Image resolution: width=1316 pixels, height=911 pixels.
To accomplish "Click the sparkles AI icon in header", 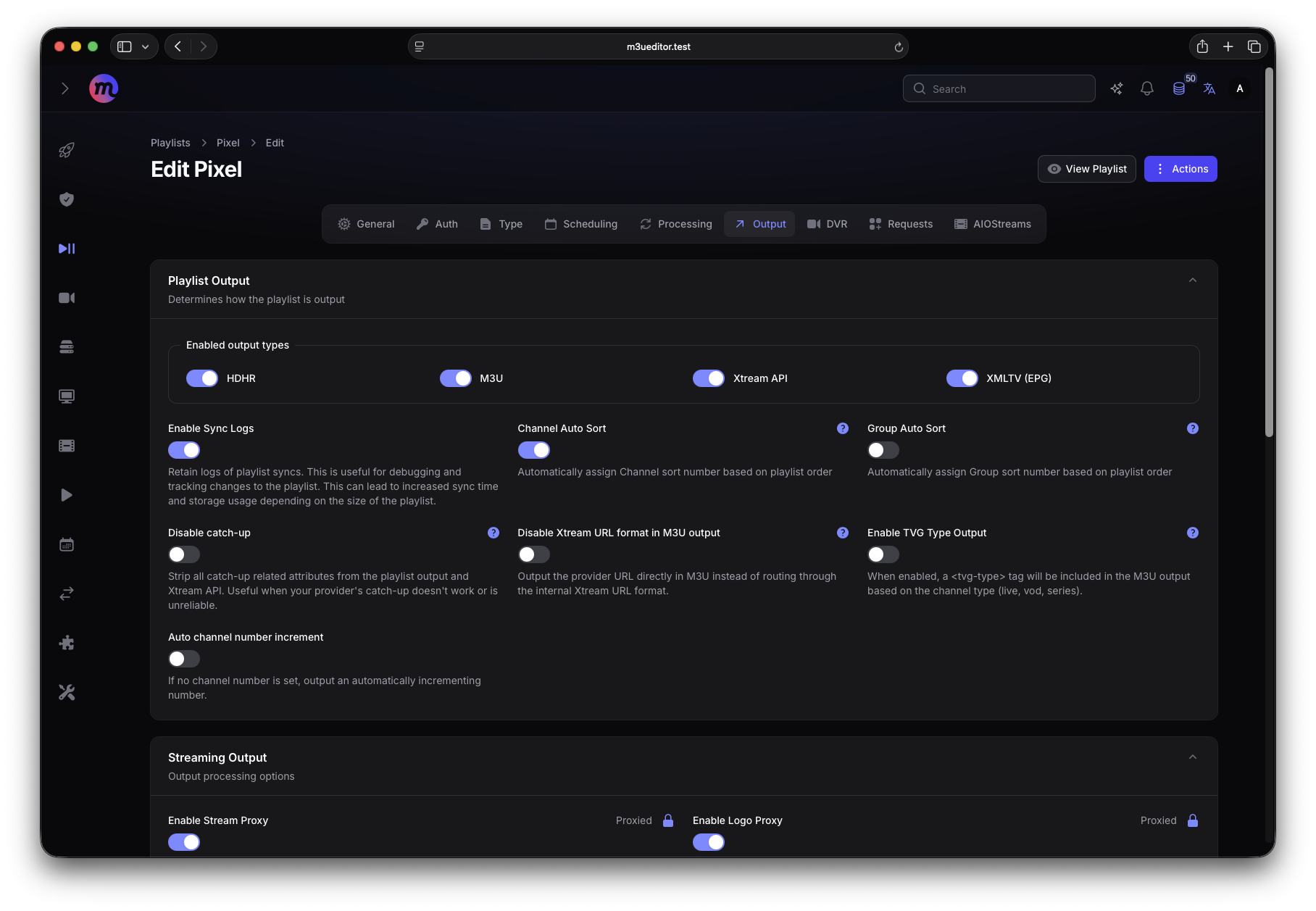I will [1117, 88].
